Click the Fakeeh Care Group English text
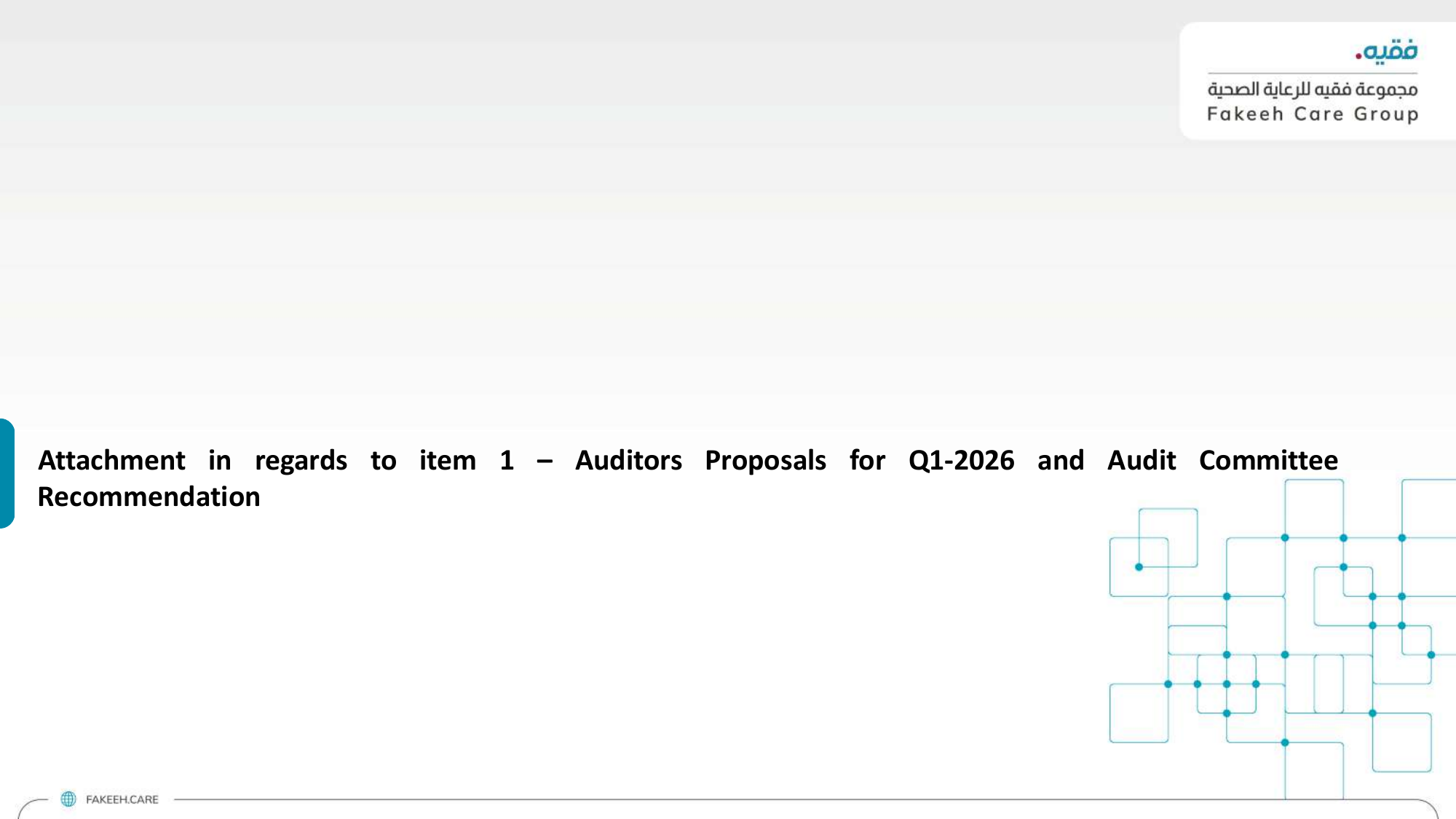This screenshot has width=1456, height=819. 1313,114
